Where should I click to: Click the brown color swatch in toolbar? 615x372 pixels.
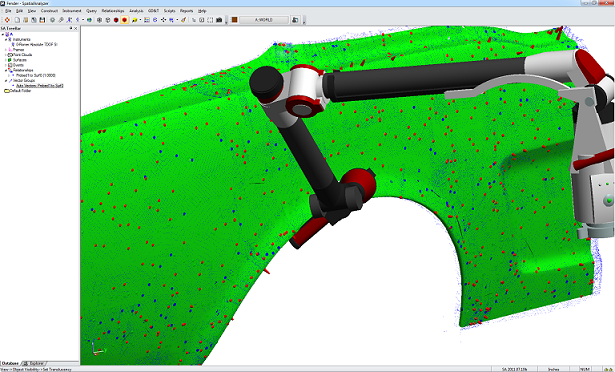click(235, 20)
